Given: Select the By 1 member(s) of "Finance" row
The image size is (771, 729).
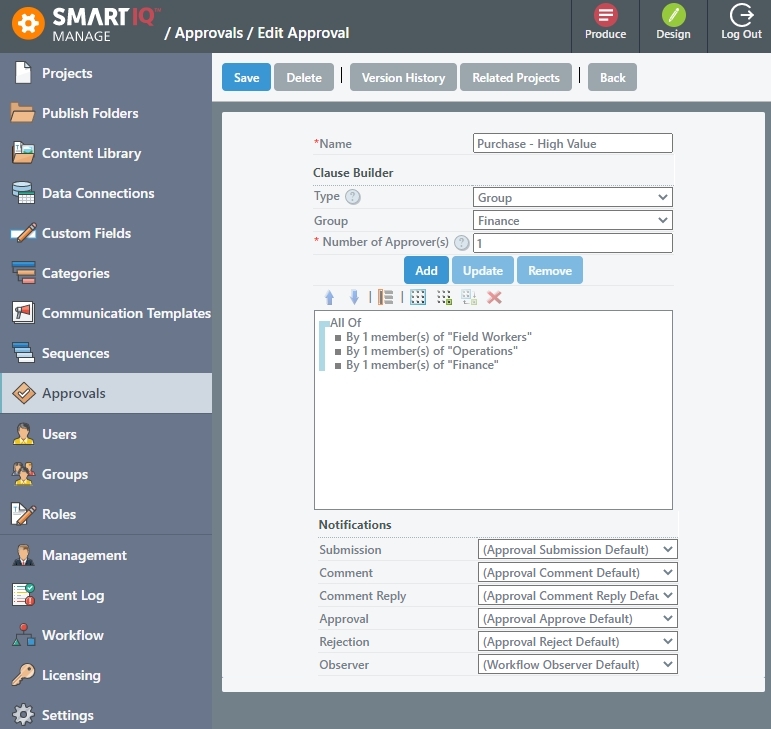Looking at the screenshot, I should coord(422,365).
